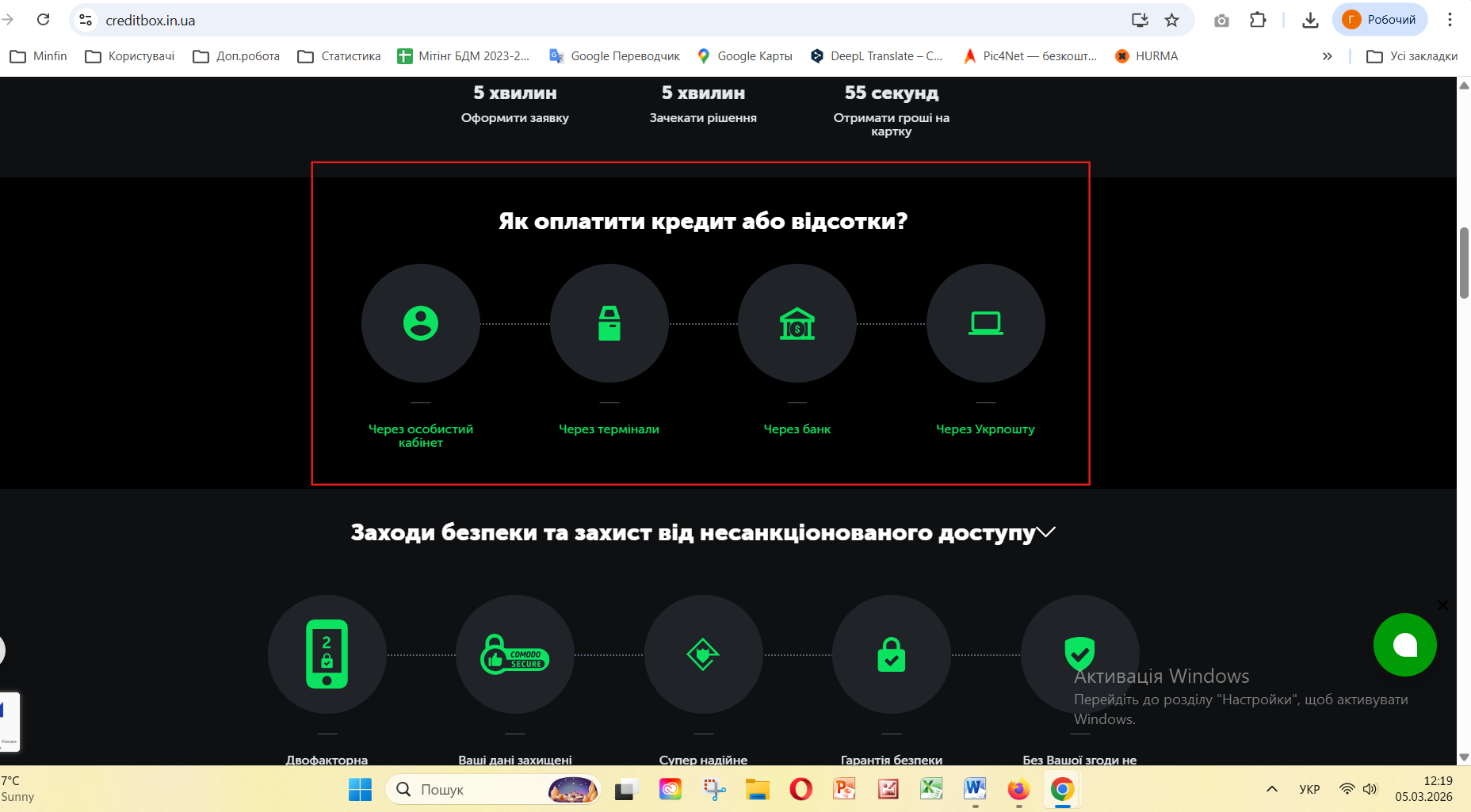The height and width of the screenshot is (812, 1471).
Task: Click the Comodo Secure badge icon
Action: pos(515,654)
